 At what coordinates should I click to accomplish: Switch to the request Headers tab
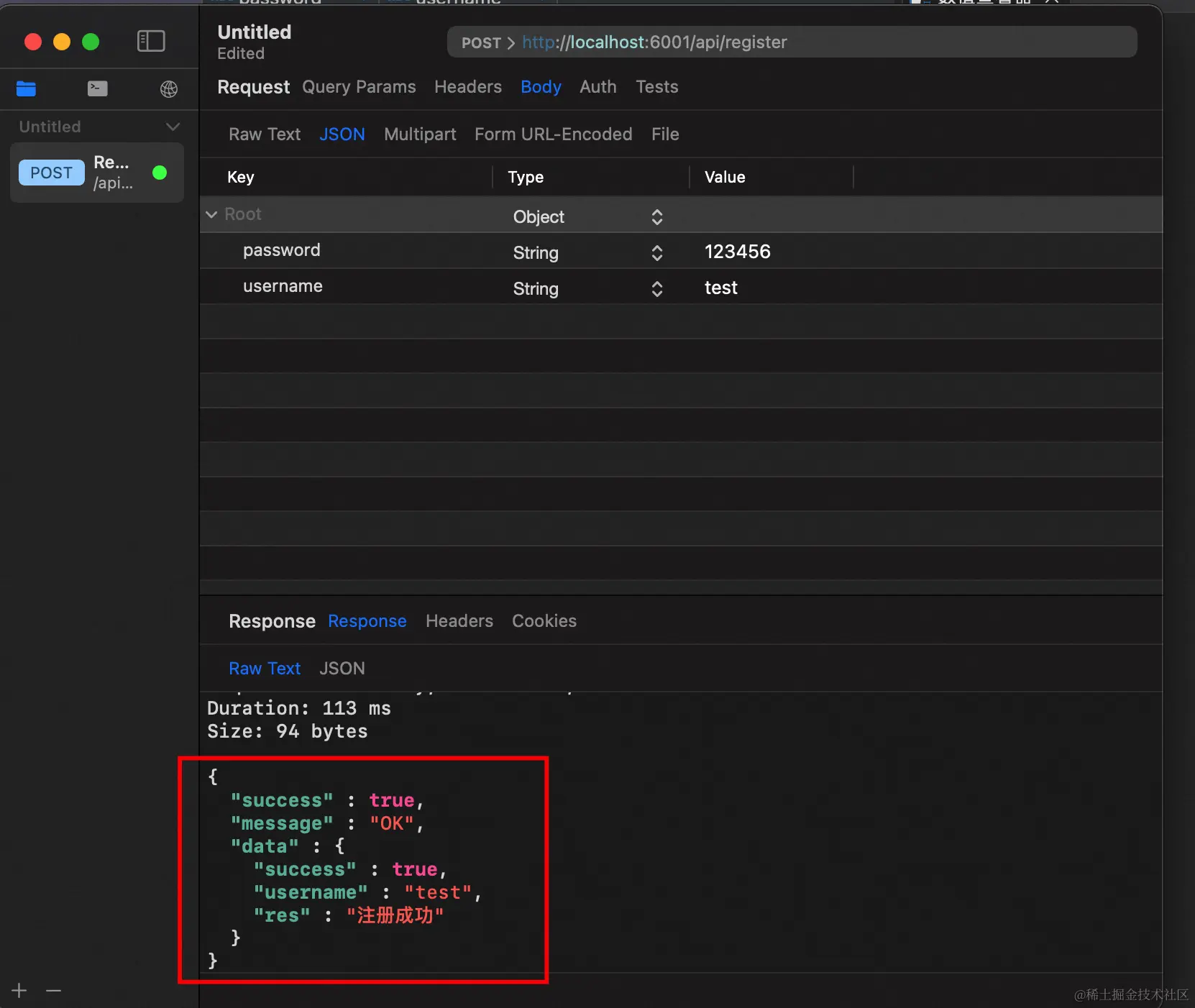(468, 87)
